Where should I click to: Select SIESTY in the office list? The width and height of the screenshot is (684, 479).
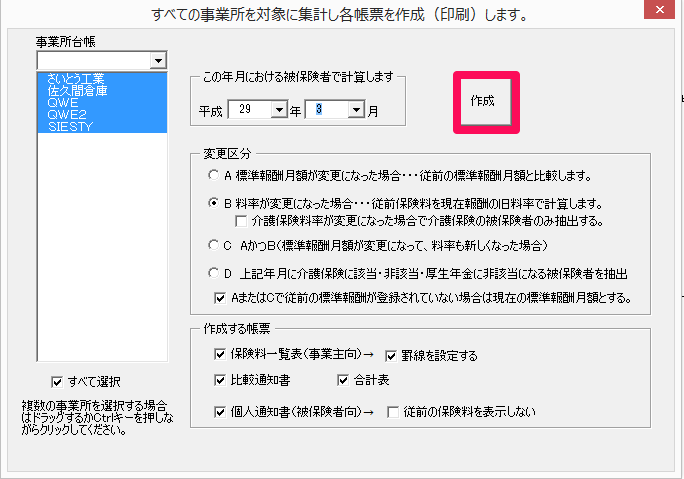point(102,127)
